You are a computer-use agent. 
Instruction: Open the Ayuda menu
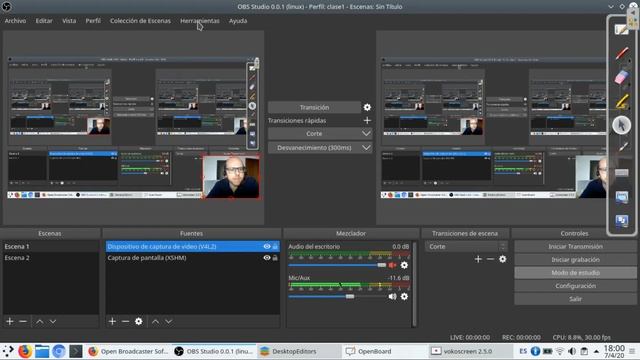(x=238, y=21)
